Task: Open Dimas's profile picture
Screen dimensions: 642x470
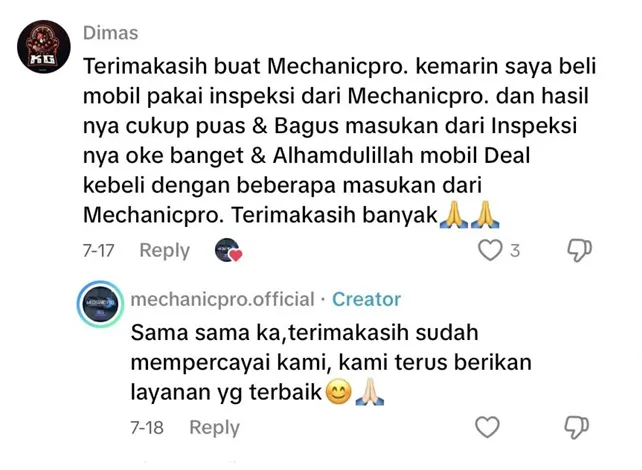Action: pyautogui.click(x=44, y=47)
